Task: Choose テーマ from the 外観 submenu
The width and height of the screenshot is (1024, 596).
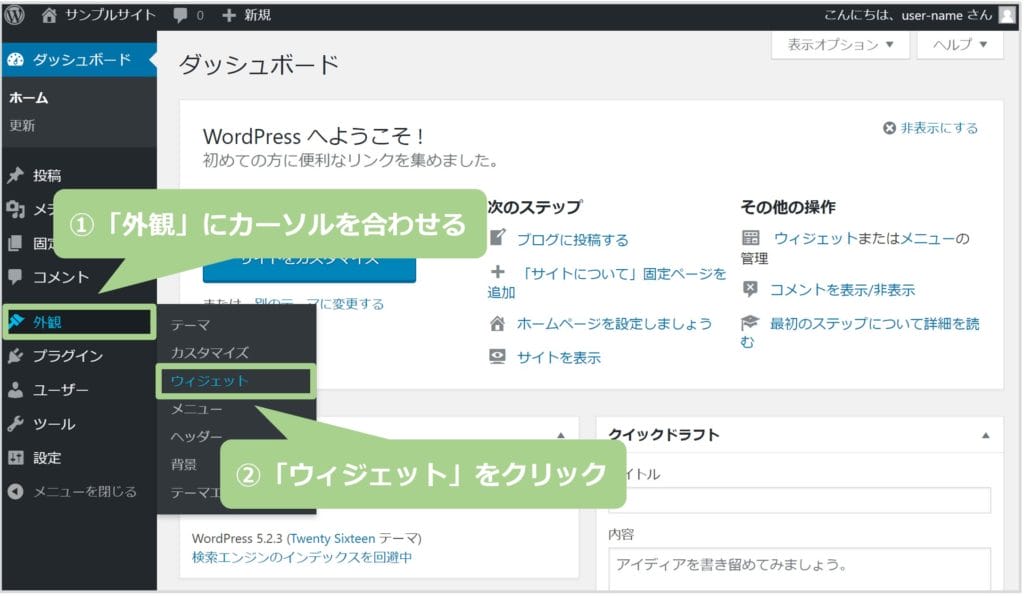Action: (x=191, y=324)
